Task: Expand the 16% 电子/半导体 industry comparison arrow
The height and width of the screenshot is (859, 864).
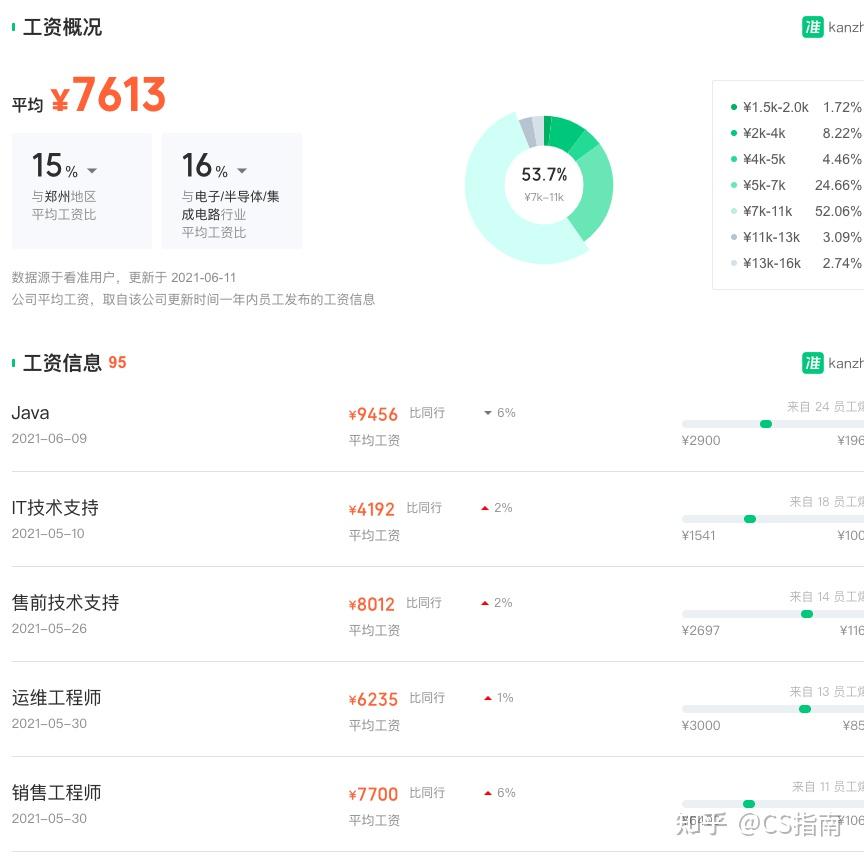Action: [242, 171]
